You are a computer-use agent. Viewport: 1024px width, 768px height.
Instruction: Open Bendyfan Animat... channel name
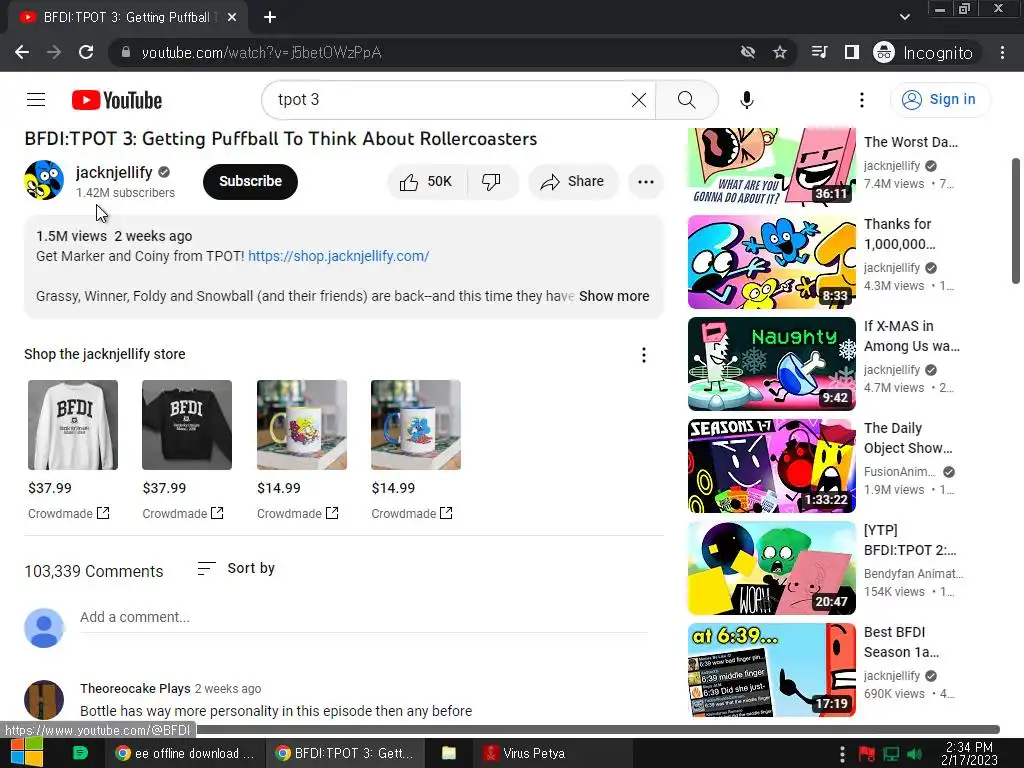[914, 573]
